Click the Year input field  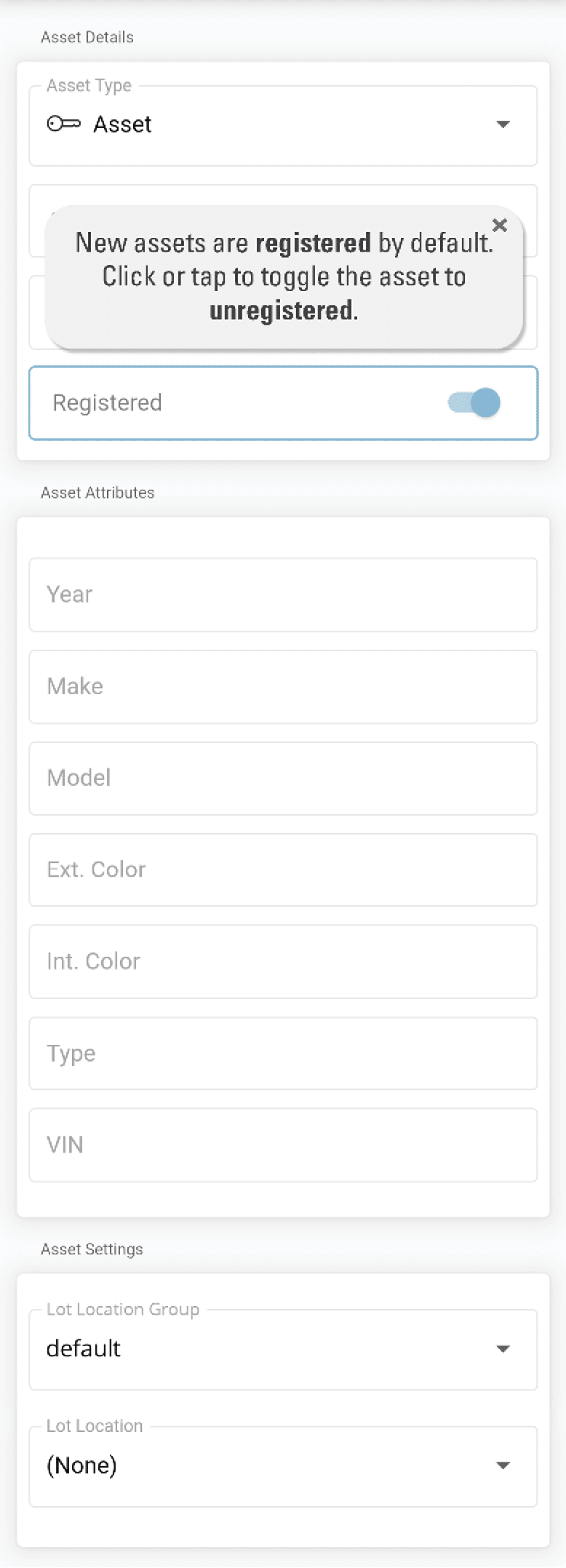pos(283,595)
